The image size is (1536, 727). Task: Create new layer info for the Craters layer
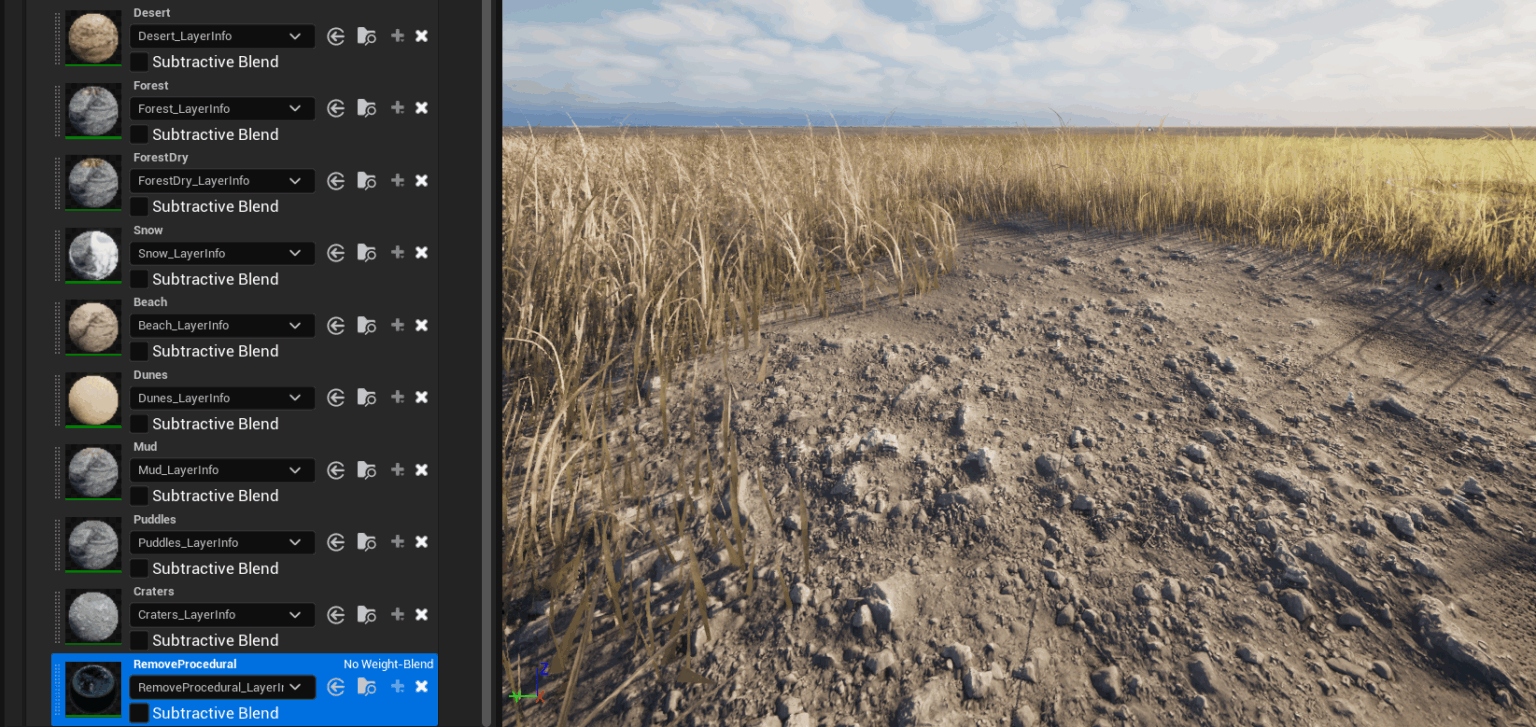[397, 614]
